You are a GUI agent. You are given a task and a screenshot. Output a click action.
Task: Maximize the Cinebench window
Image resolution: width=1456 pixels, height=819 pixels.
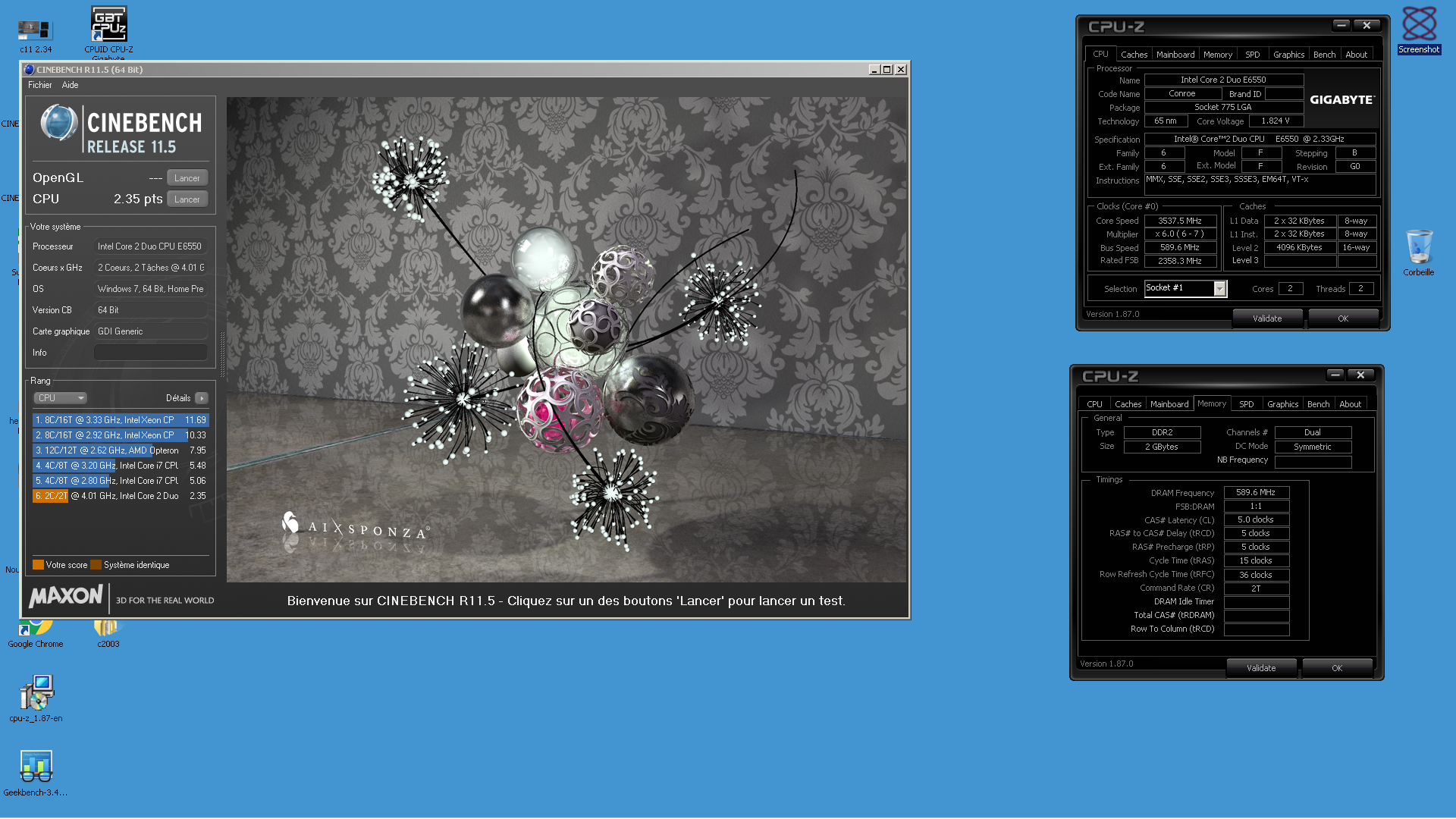click(x=887, y=69)
